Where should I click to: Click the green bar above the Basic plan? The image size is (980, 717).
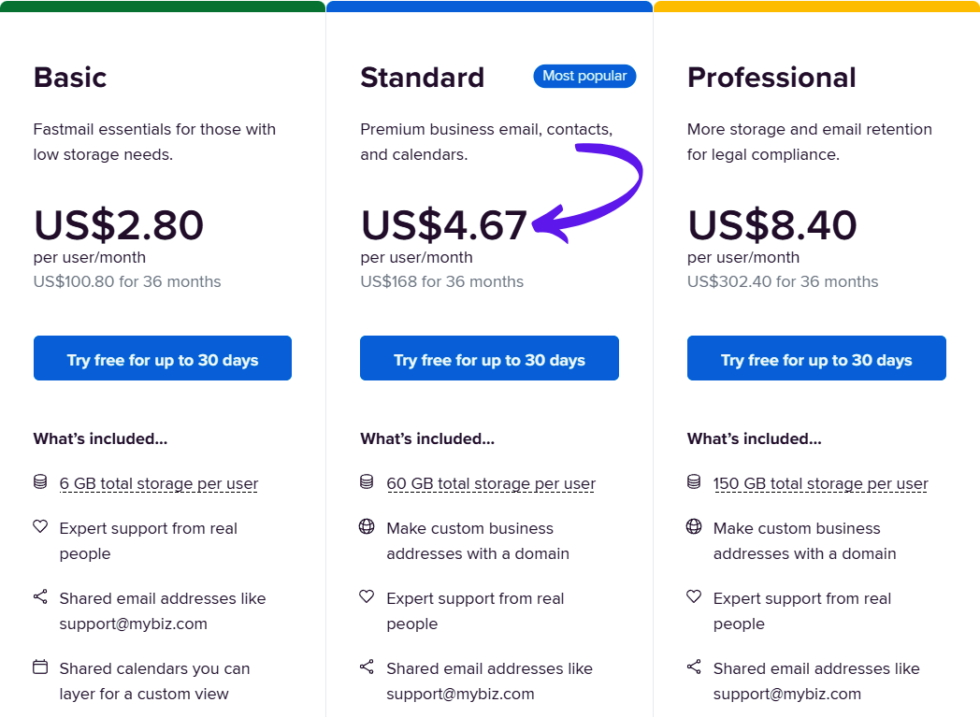pyautogui.click(x=162, y=5)
